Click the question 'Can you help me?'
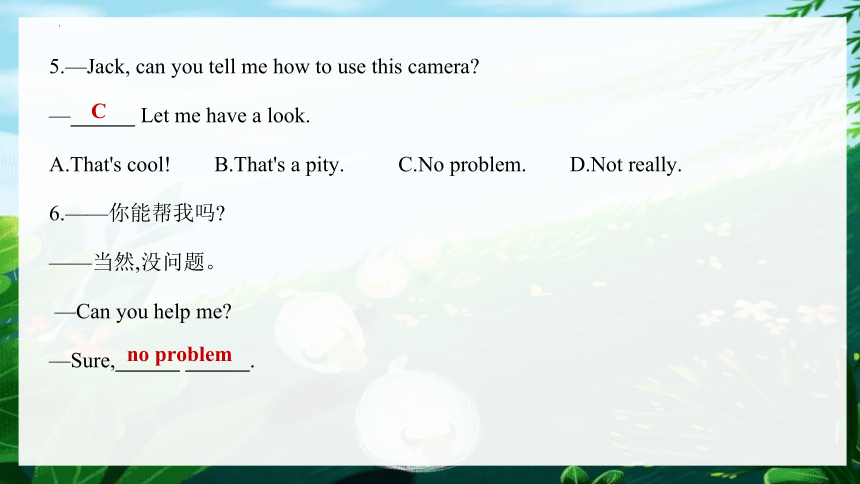 click(154, 312)
